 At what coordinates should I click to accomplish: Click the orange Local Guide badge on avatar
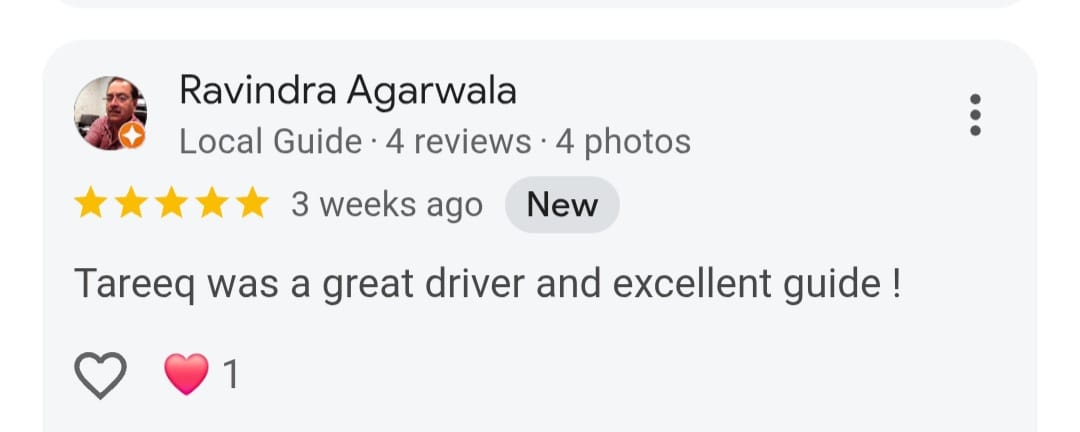pos(132,135)
